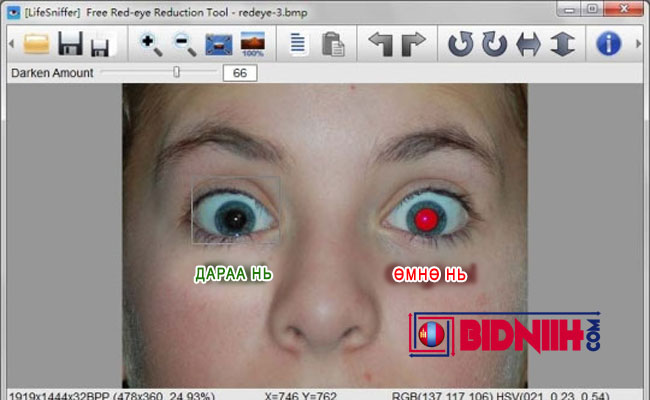Flip image vertically
This screenshot has height=400, width=650.
pyautogui.click(x=562, y=44)
